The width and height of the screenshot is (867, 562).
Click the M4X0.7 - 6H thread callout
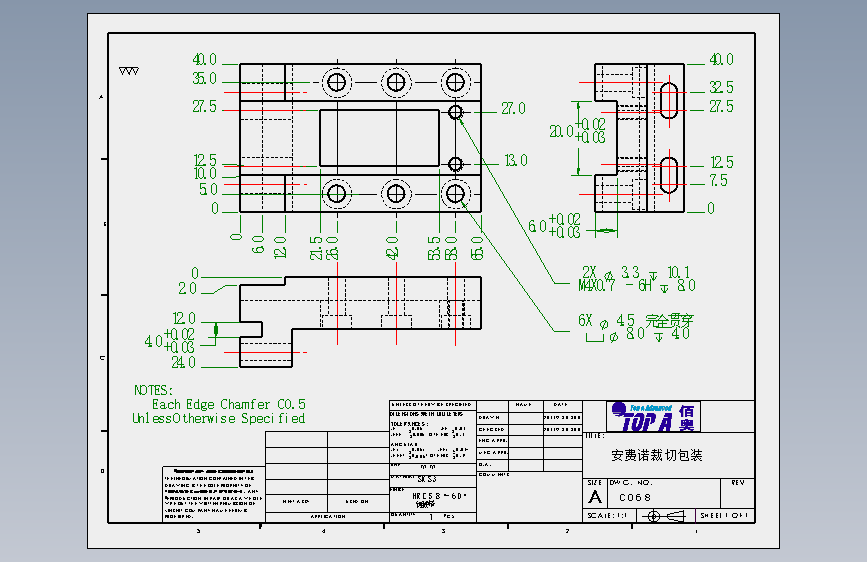(x=637, y=285)
